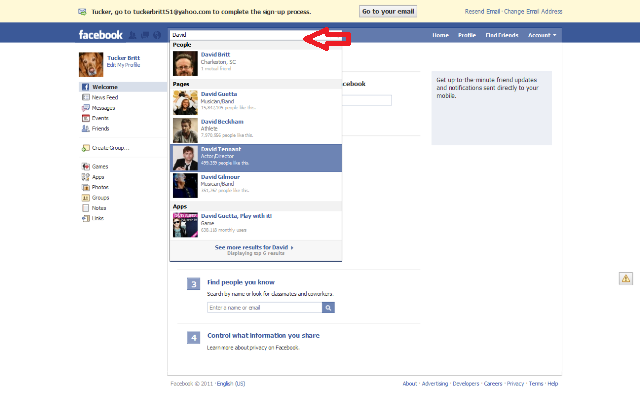640x405 pixels.
Task: Open Careers footer link
Action: pos(493,384)
